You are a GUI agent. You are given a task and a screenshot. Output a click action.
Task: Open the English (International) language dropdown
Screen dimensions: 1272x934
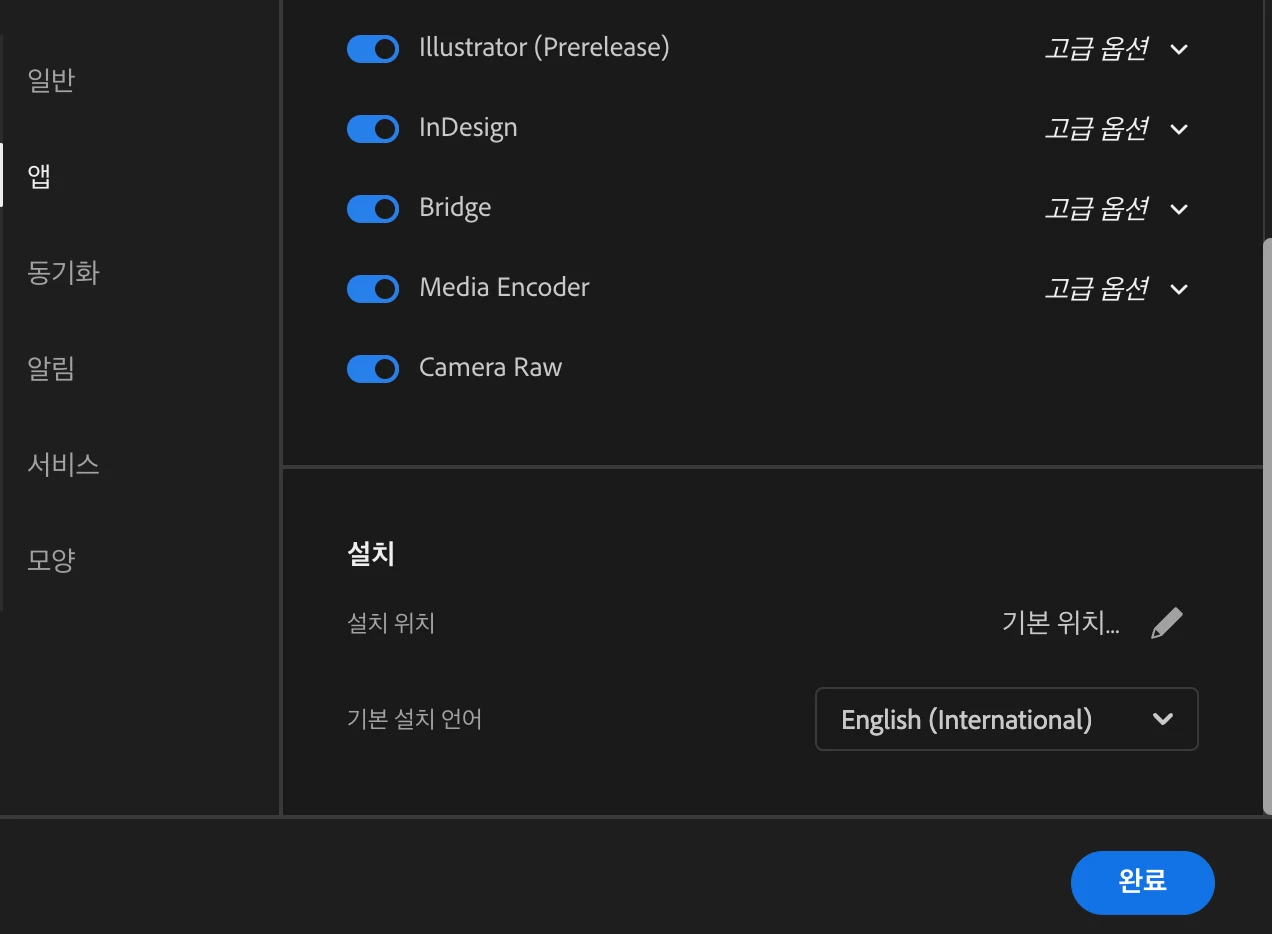point(1007,719)
